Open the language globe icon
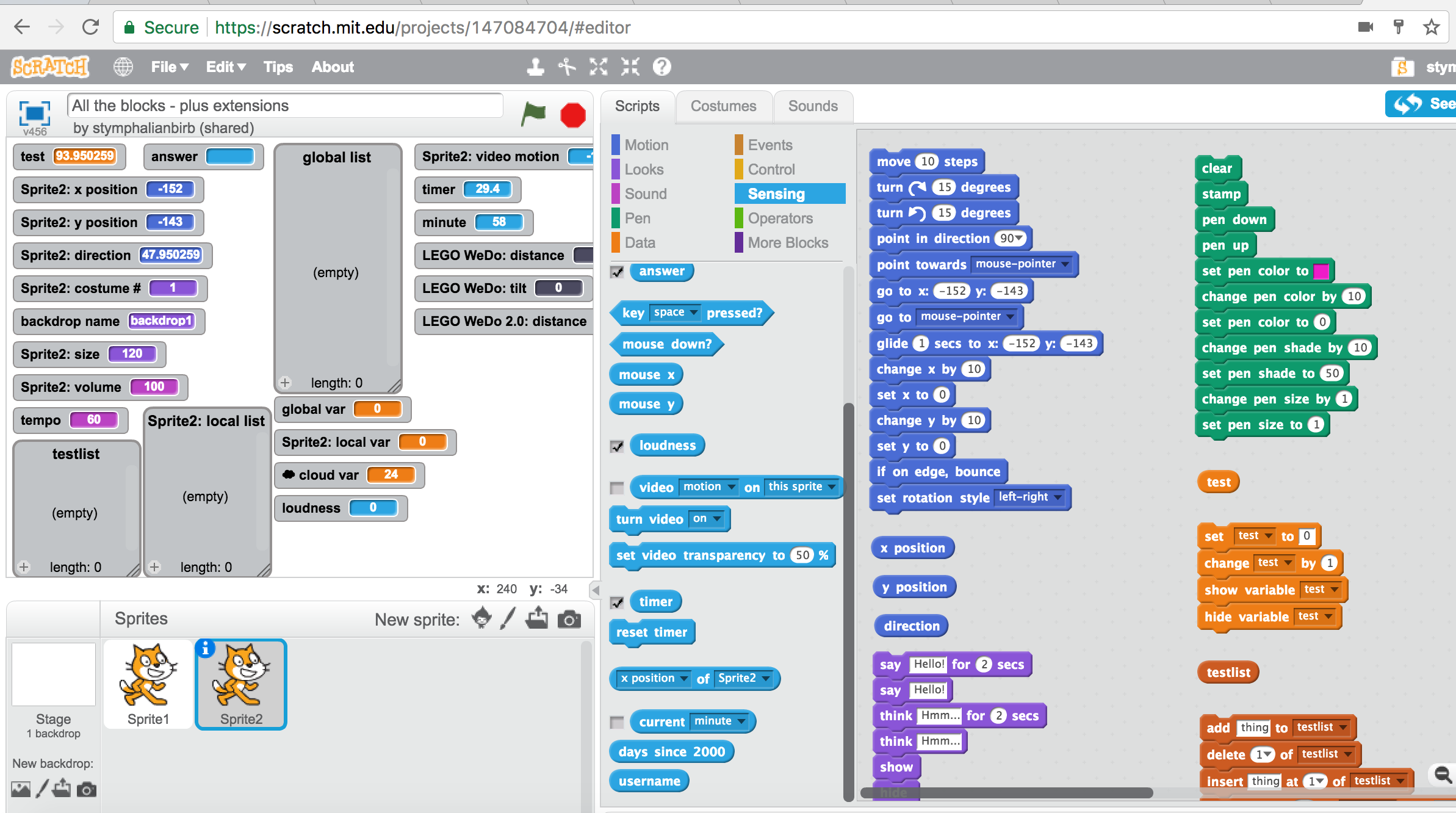Screen dimensions: 1456x813 (123, 67)
